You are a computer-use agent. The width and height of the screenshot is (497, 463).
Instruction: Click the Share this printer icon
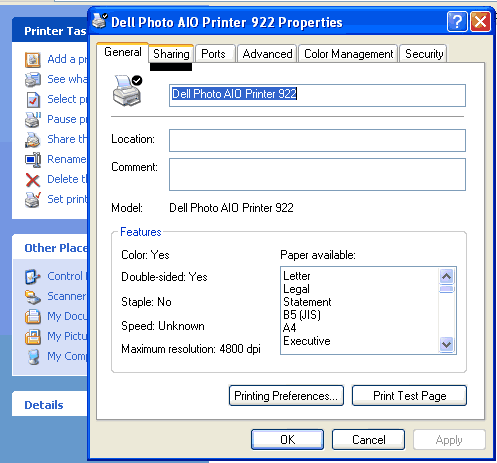coord(33,140)
